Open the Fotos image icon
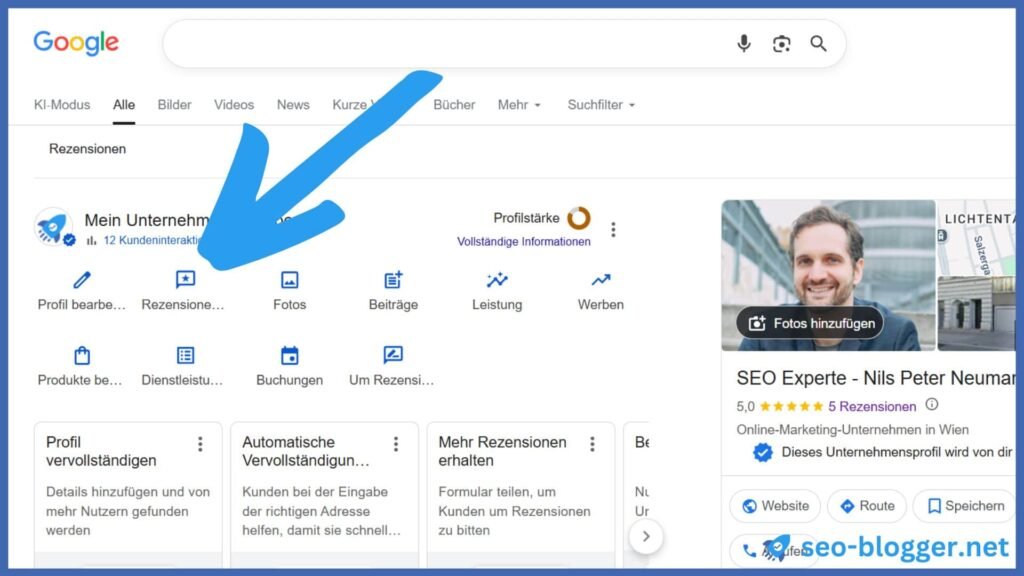The image size is (1024, 576). click(289, 280)
